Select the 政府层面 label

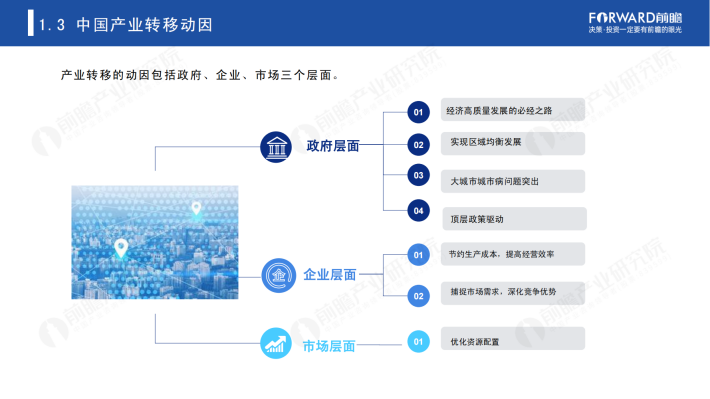(333, 146)
